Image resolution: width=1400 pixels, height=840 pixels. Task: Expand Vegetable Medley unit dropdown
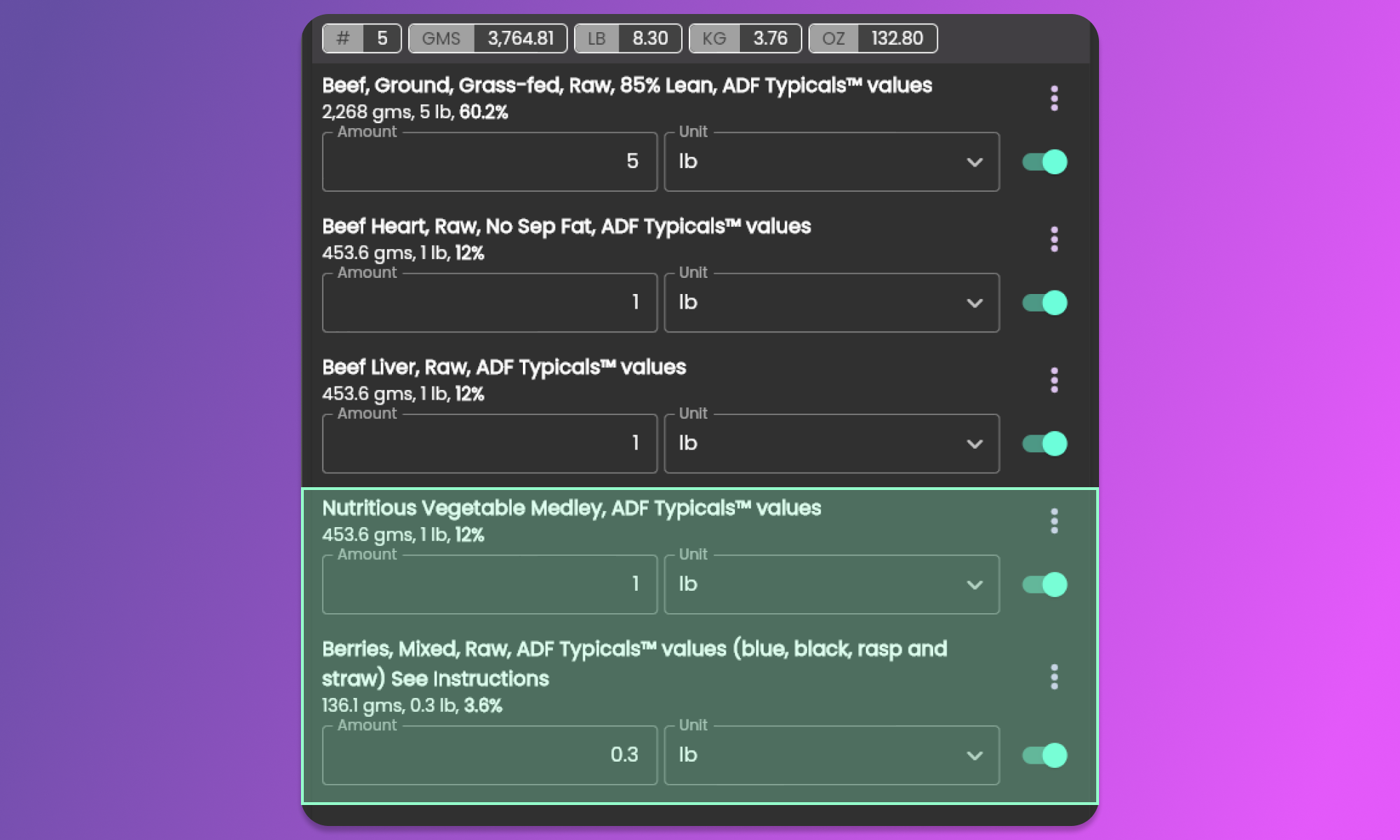(831, 584)
